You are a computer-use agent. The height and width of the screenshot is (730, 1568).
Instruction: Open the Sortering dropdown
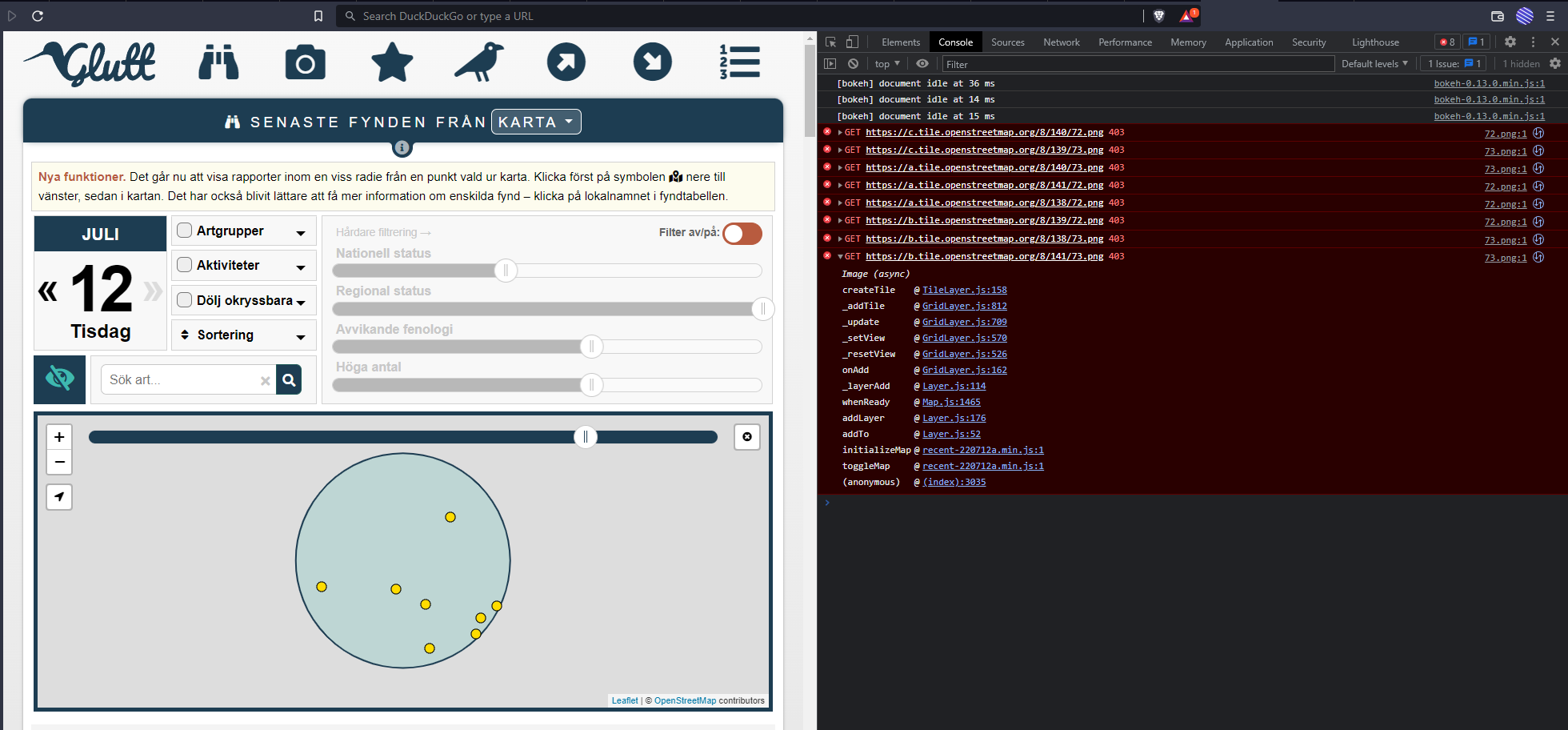244,335
